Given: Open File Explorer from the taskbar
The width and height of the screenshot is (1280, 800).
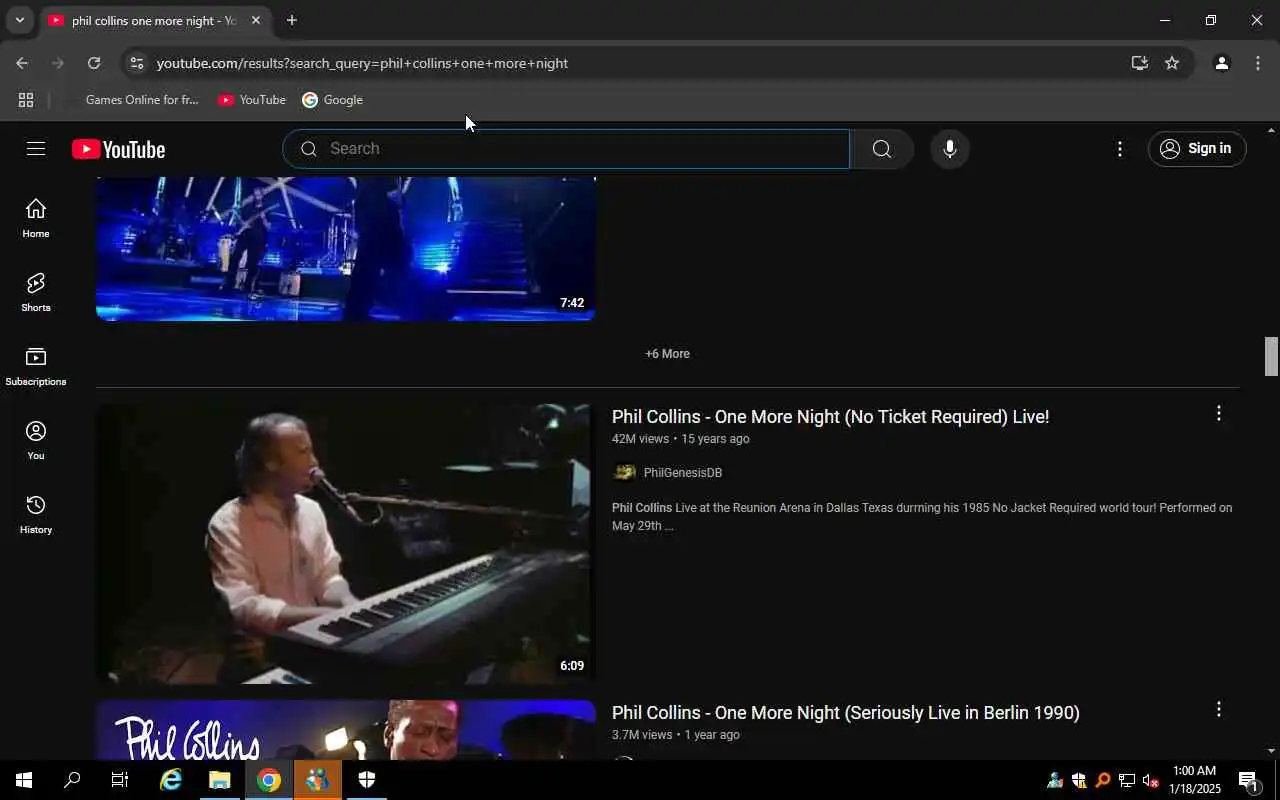Looking at the screenshot, I should (x=219, y=780).
